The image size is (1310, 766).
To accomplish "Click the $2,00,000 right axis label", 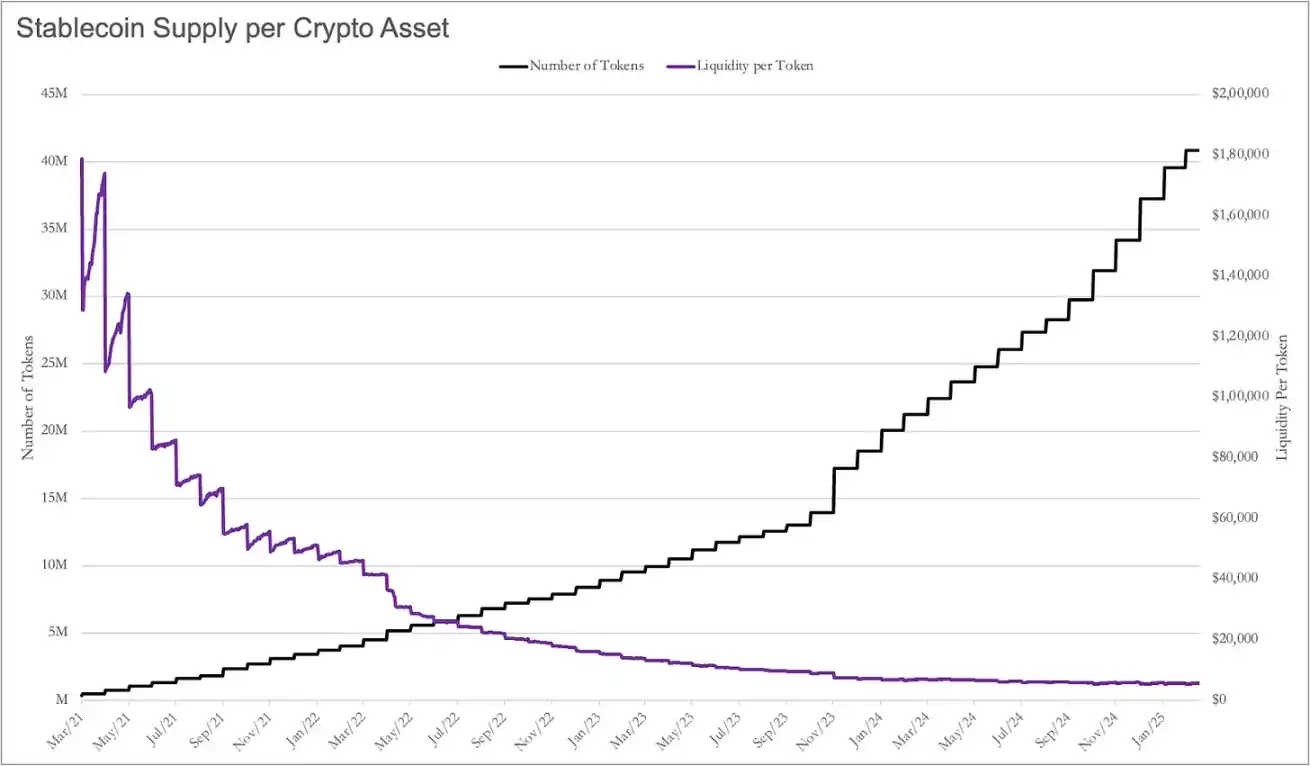I will (1241, 93).
